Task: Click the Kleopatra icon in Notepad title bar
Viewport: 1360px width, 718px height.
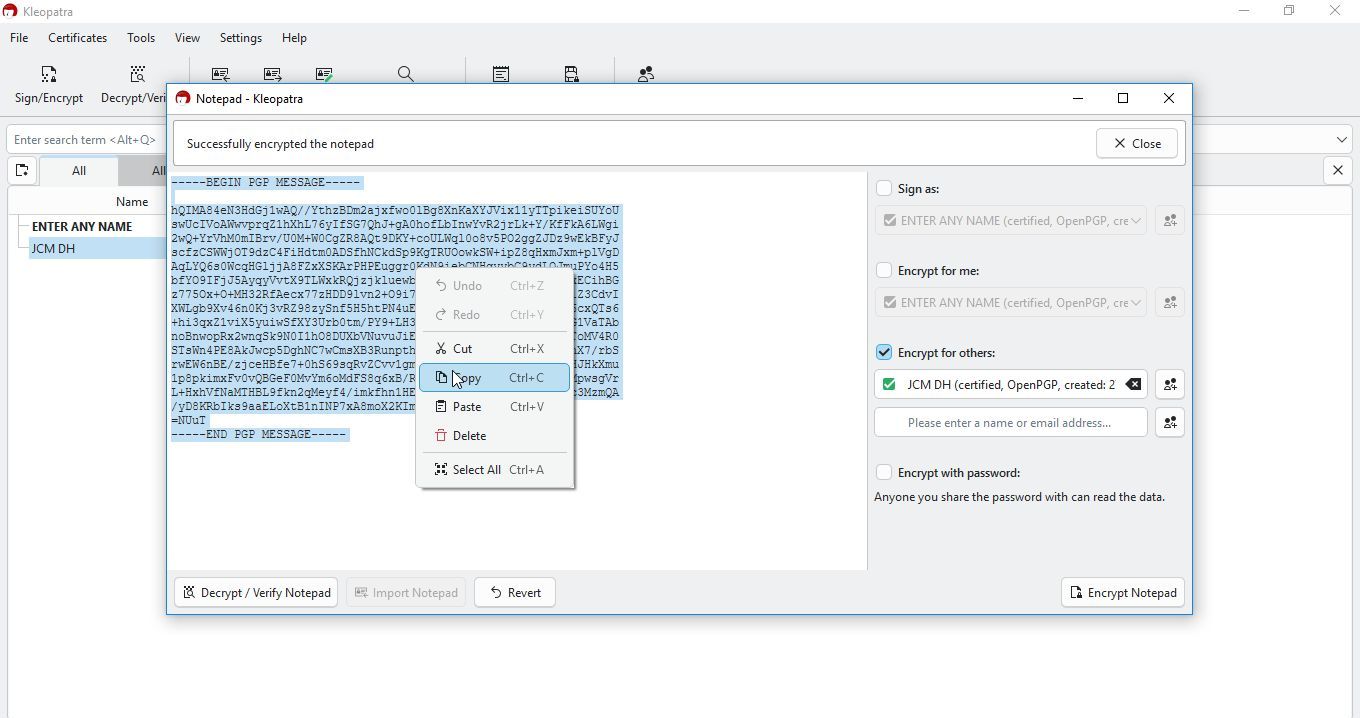Action: [183, 98]
